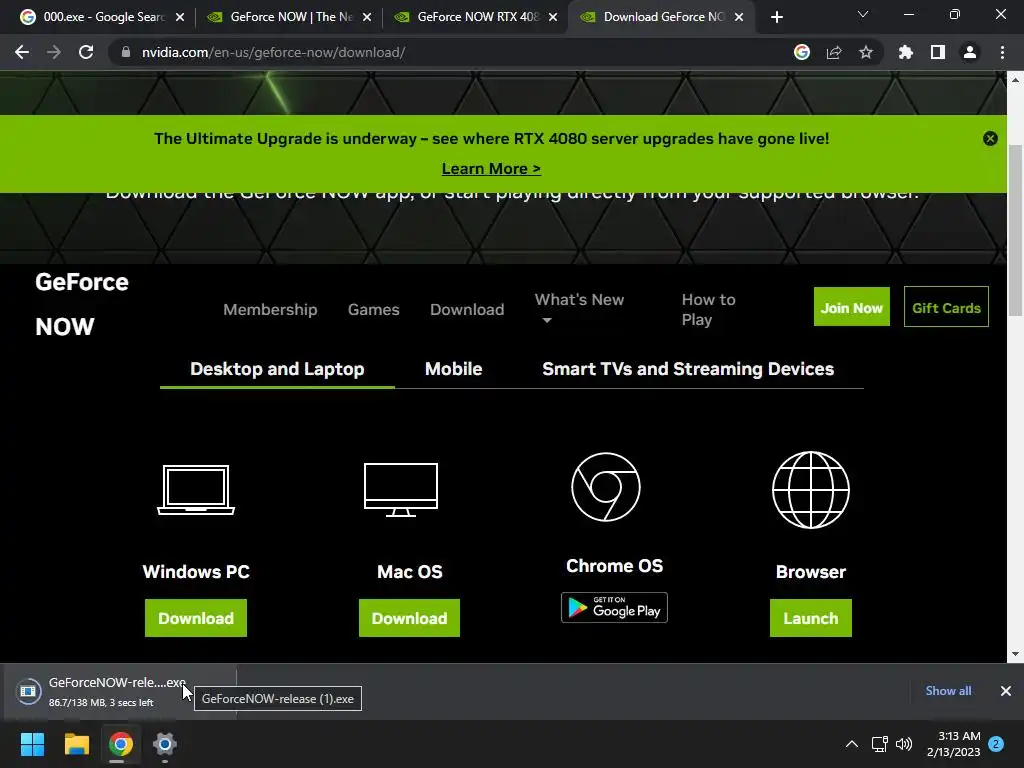The width and height of the screenshot is (1024, 768).
Task: Open the network status icon
Action: pyautogui.click(x=880, y=744)
